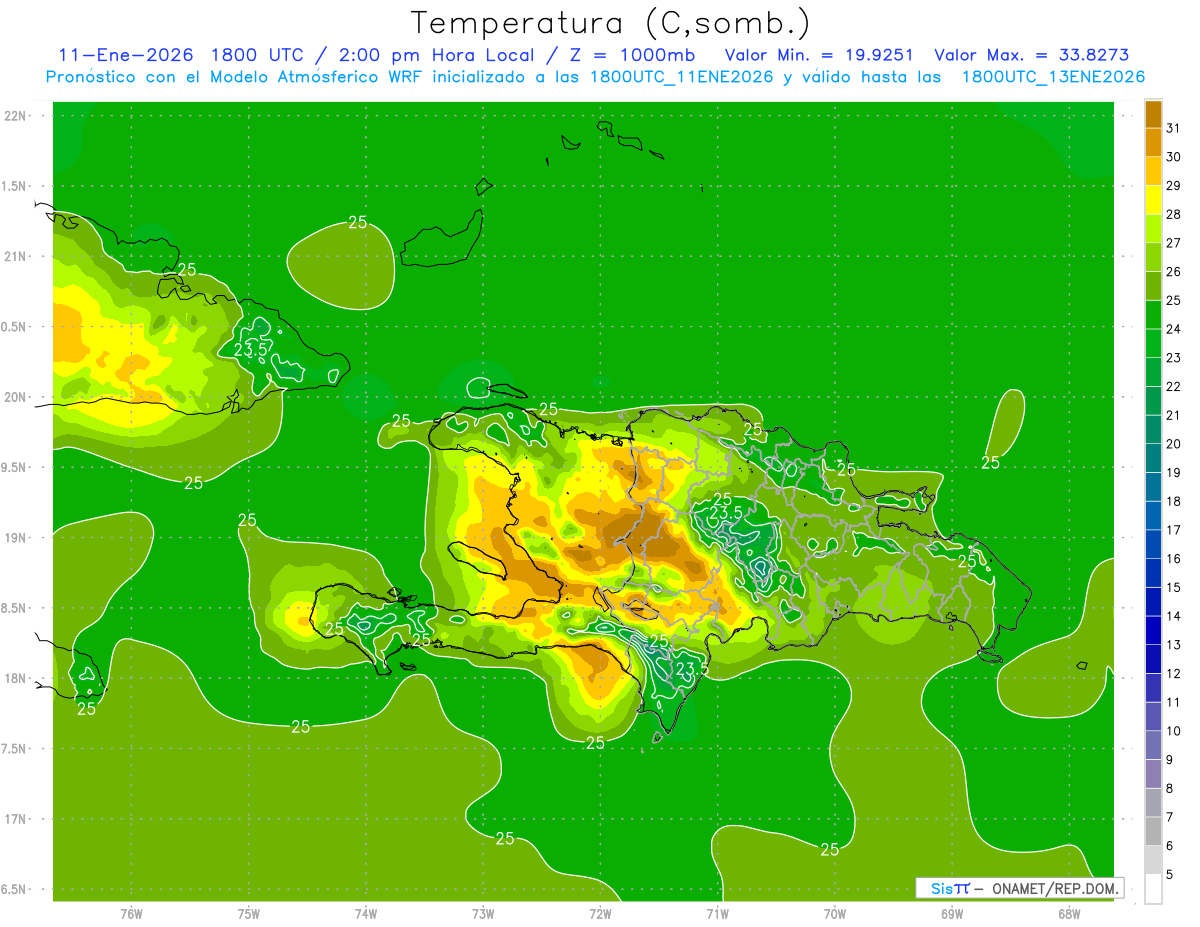Image resolution: width=1200 pixels, height=927 pixels.
Task: Click the "74W" longitude axis label
Action: click(x=366, y=913)
